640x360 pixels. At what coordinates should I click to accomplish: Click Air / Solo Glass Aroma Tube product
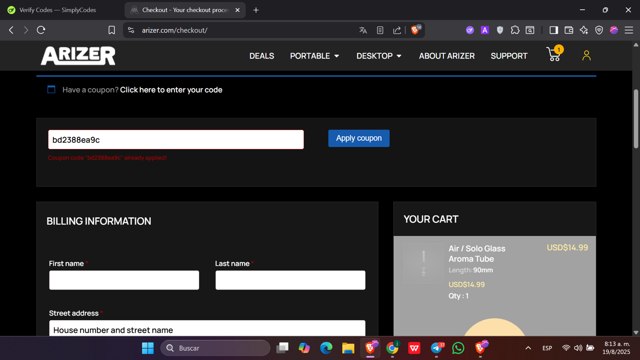coord(477,253)
